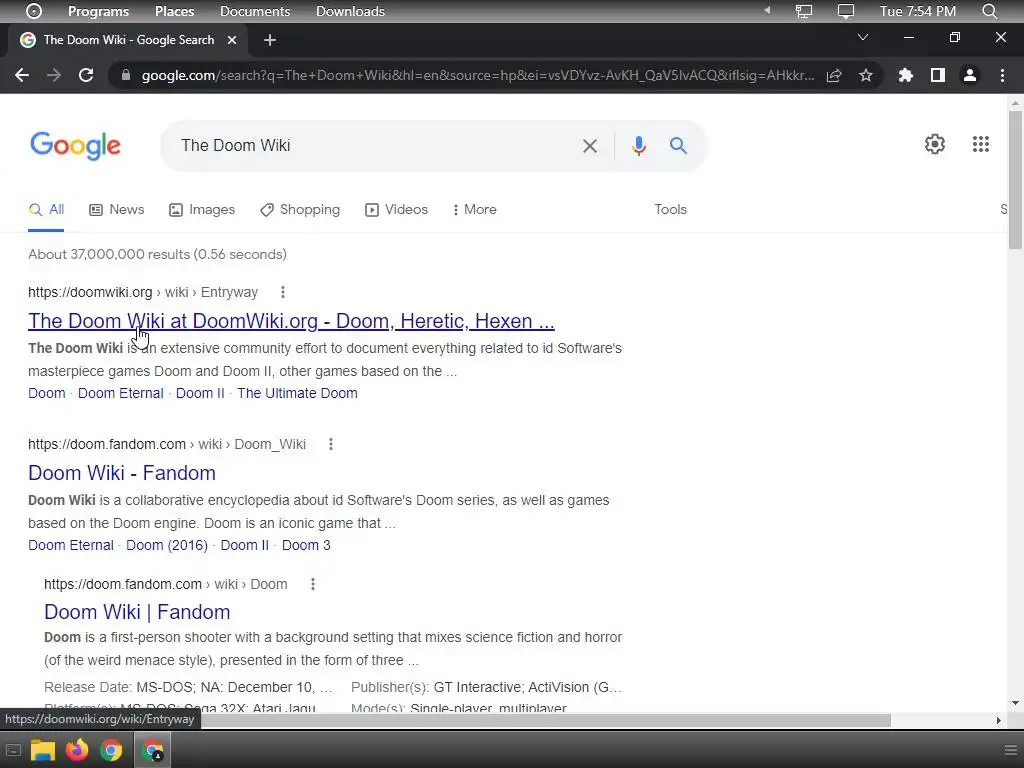Open Chrome's three-dot menu
The image size is (1024, 768).
[1002, 75]
